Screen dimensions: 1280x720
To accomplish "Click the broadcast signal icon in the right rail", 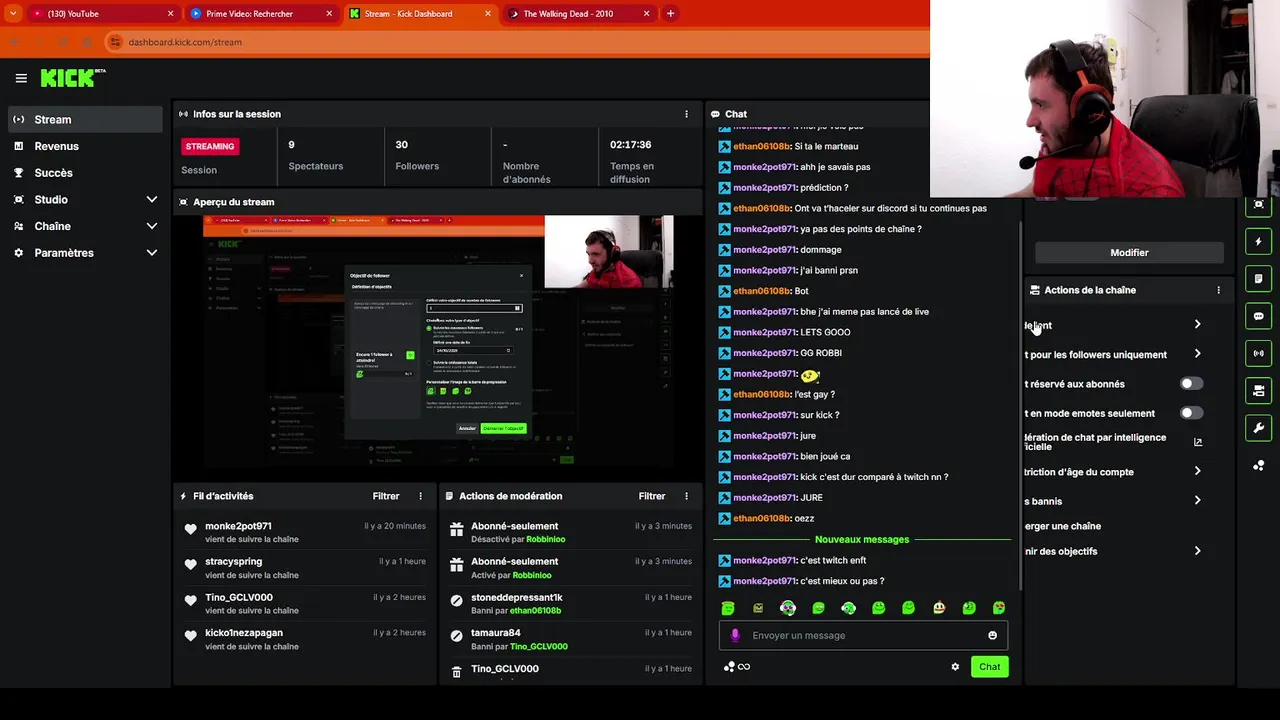I will click(x=1258, y=353).
